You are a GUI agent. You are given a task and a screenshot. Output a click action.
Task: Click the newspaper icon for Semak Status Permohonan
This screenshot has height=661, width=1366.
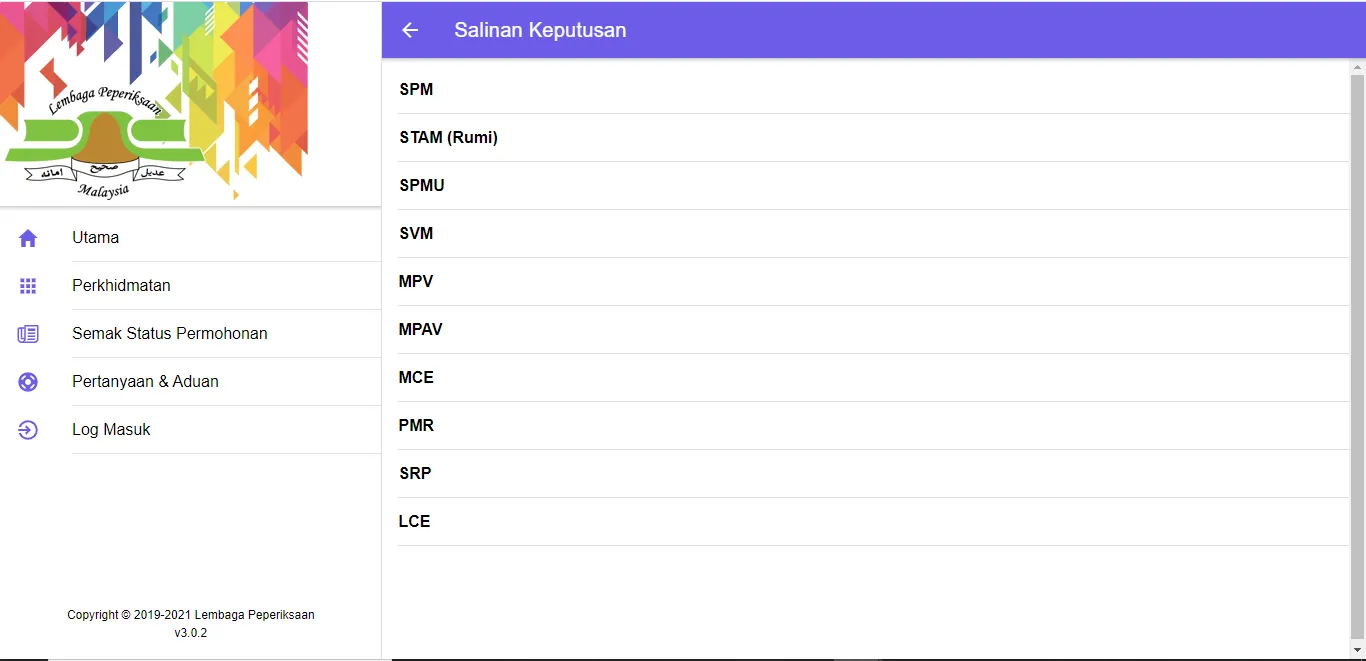tap(28, 334)
